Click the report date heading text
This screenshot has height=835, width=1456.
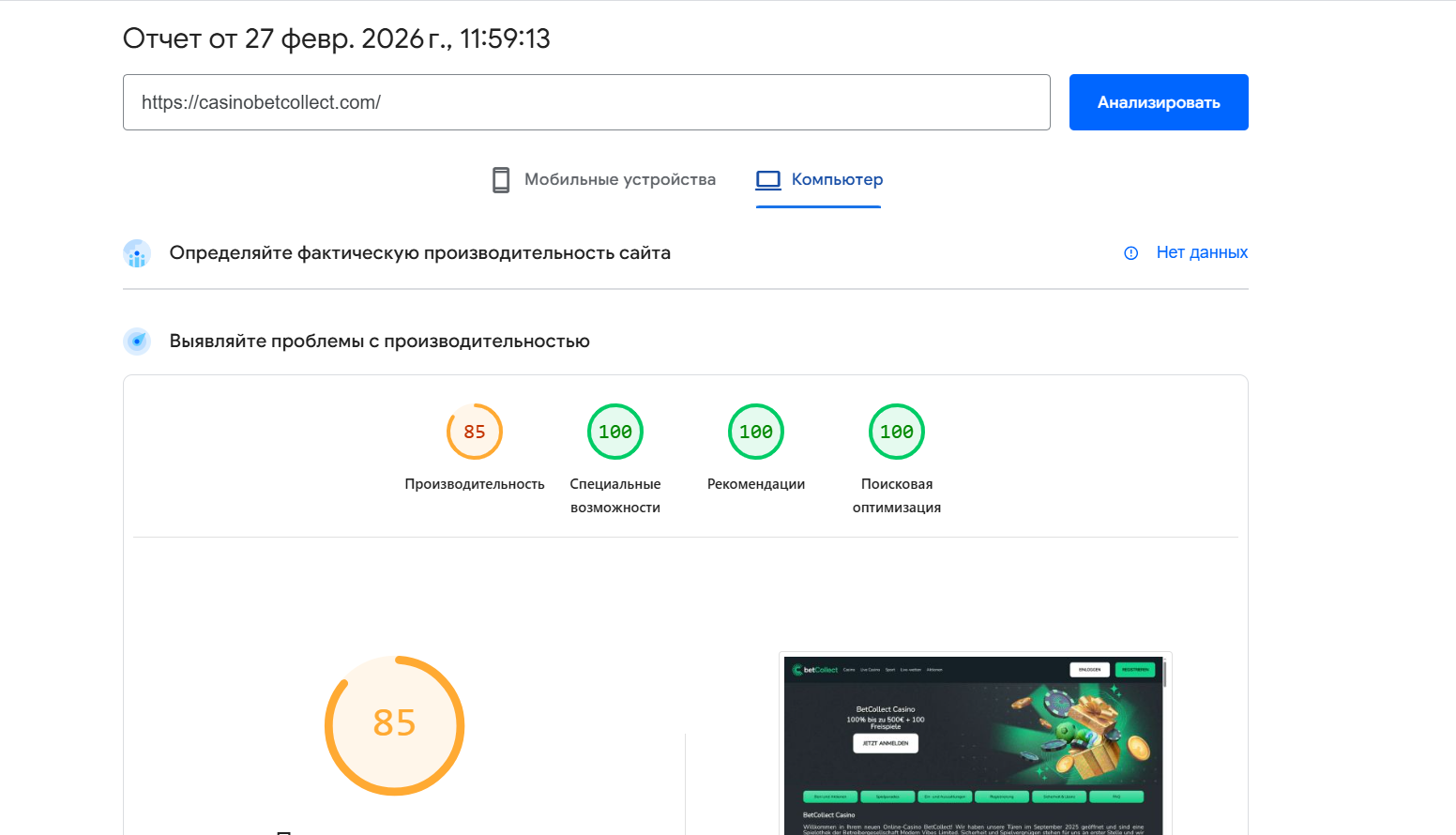click(337, 38)
